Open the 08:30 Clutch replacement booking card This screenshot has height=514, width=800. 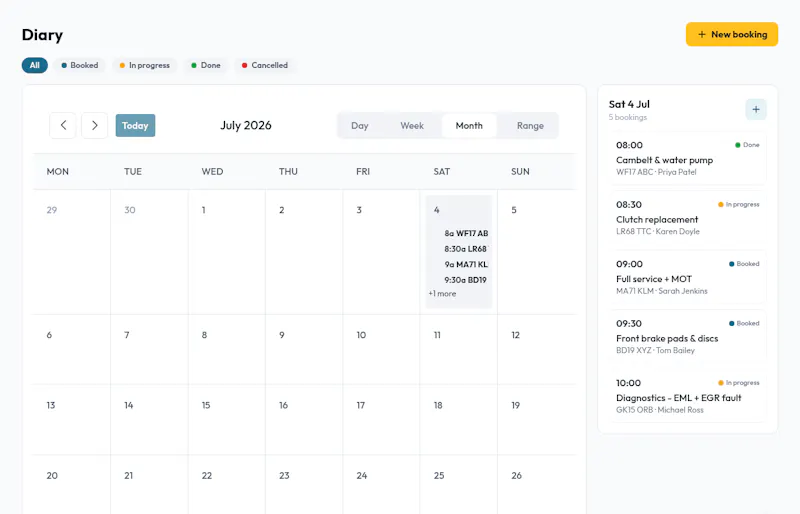point(688,217)
